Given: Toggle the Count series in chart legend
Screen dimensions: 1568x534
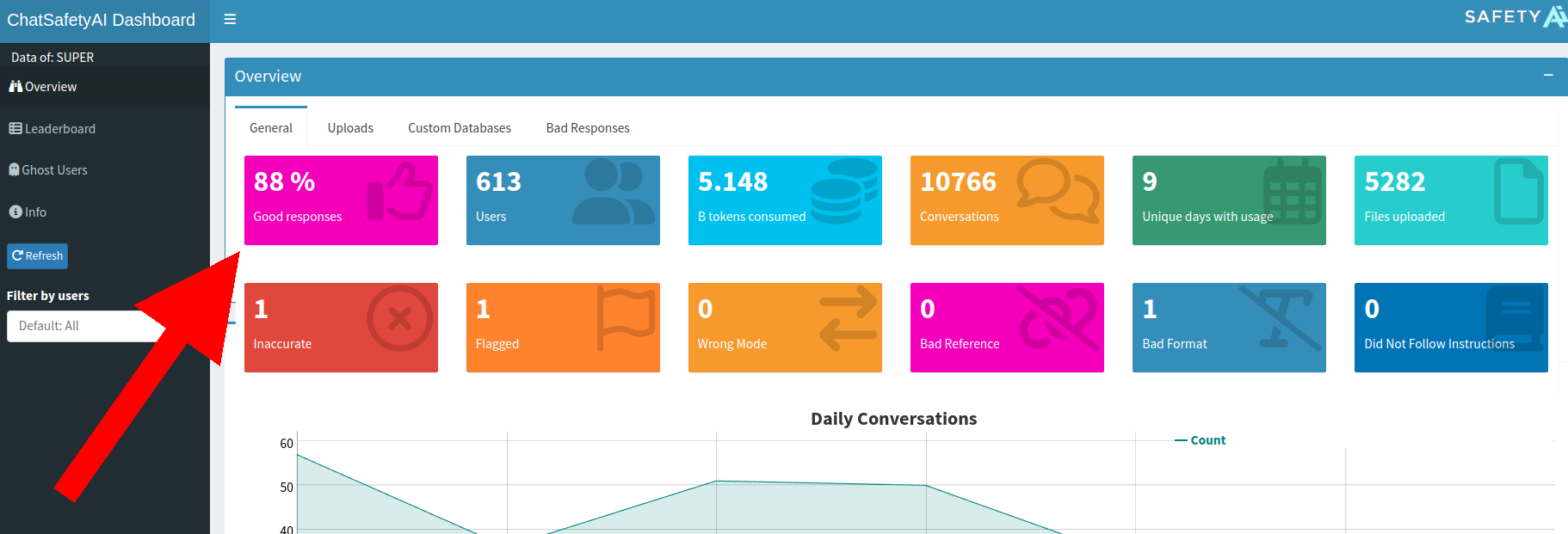Looking at the screenshot, I should pyautogui.click(x=1201, y=439).
